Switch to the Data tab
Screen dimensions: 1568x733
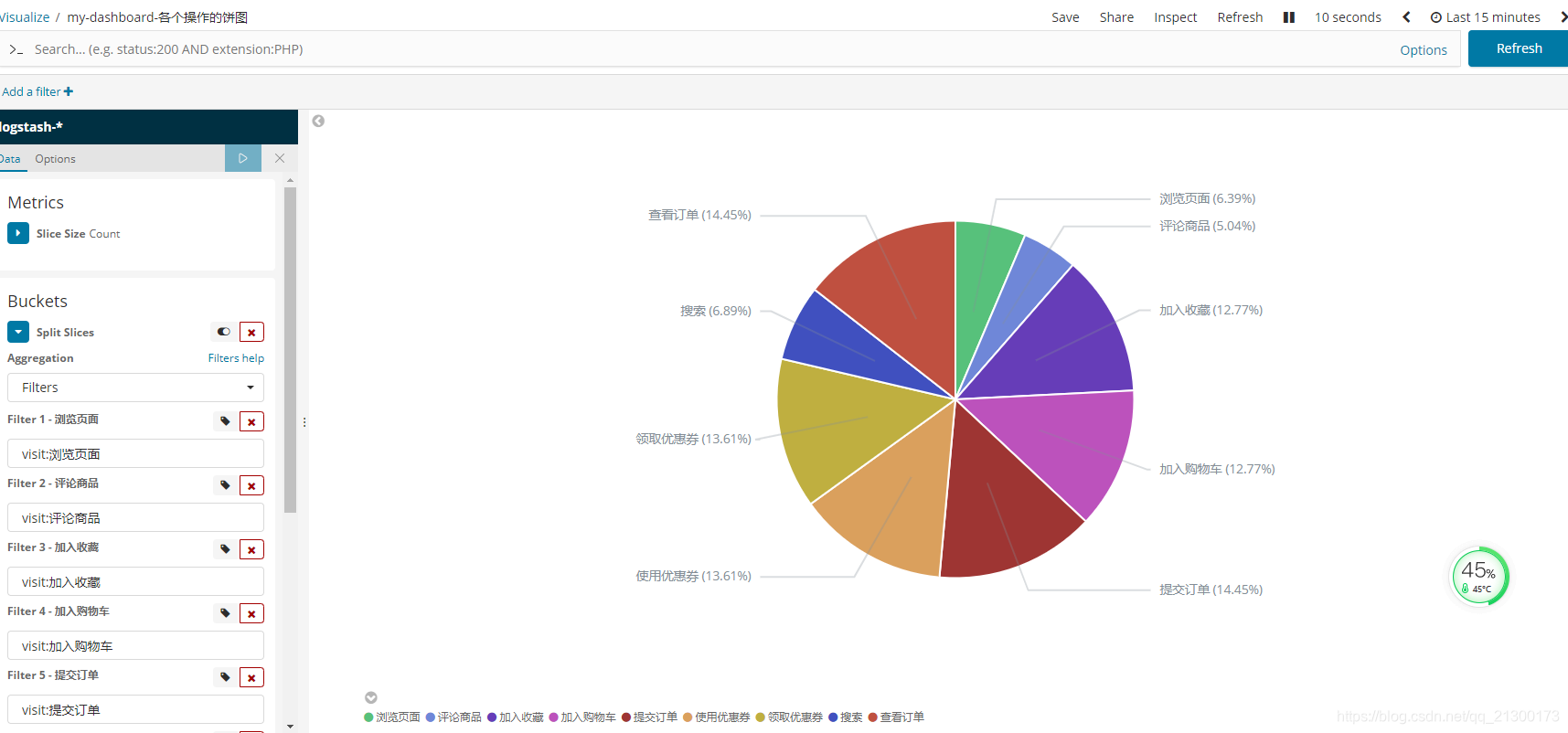point(10,159)
